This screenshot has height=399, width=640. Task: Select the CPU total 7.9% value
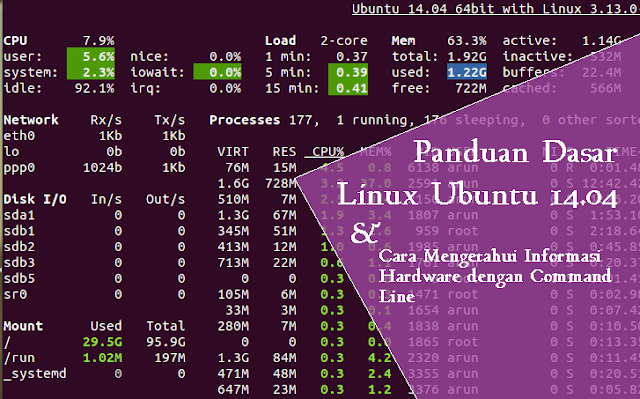pos(99,41)
